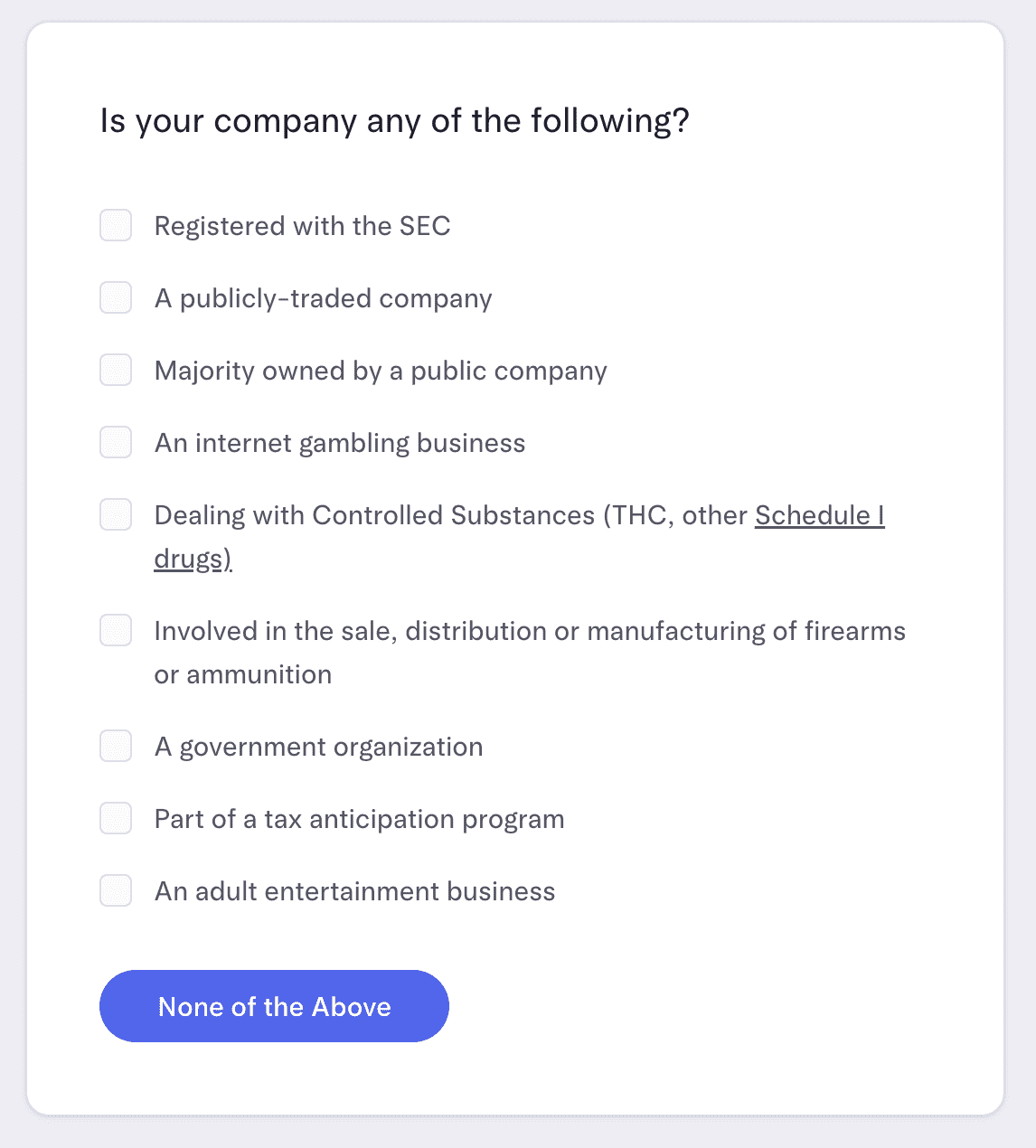The image size is (1036, 1148).
Task: Click the 'A government organization' label text
Action: (x=318, y=747)
